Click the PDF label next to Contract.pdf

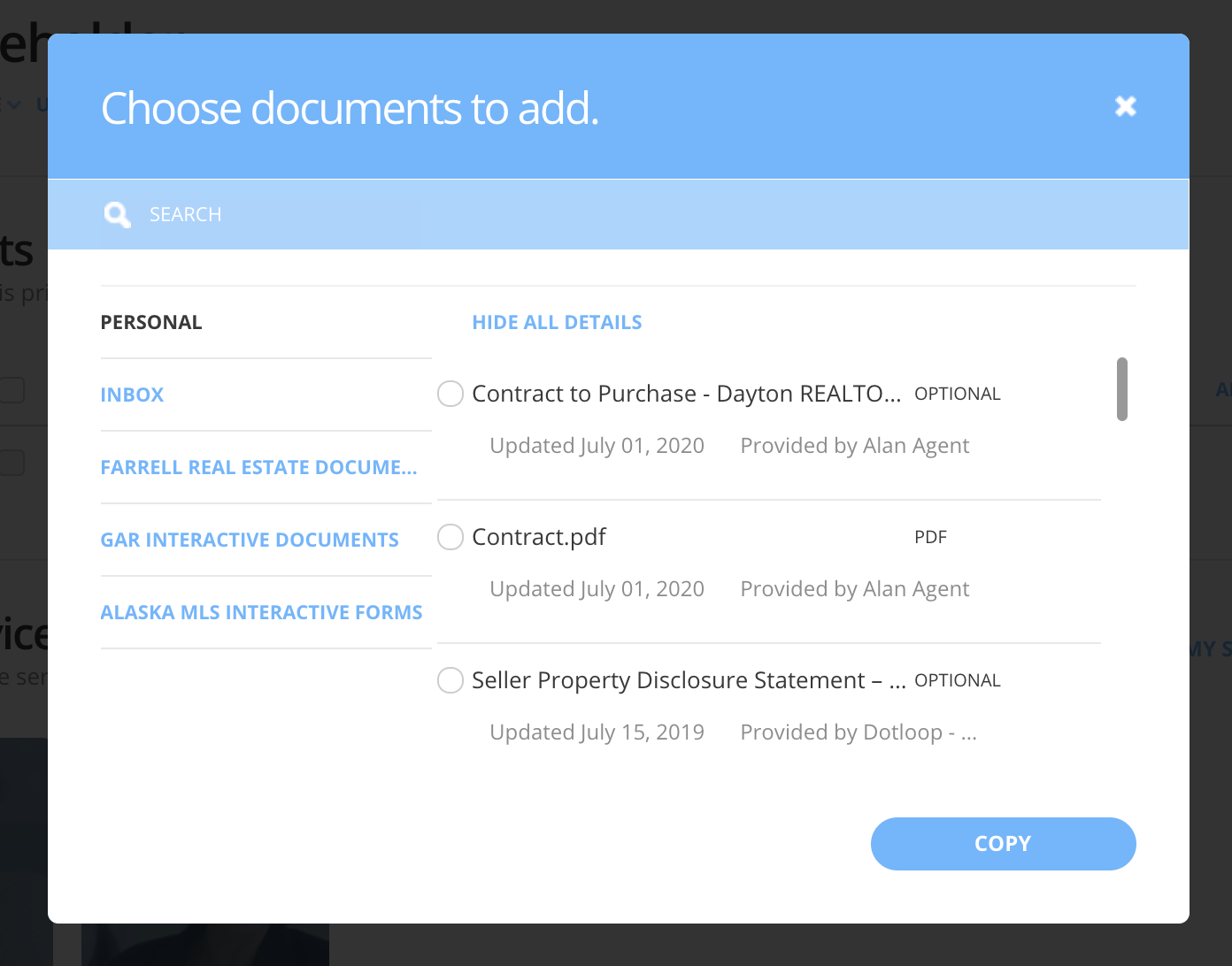[x=930, y=537]
